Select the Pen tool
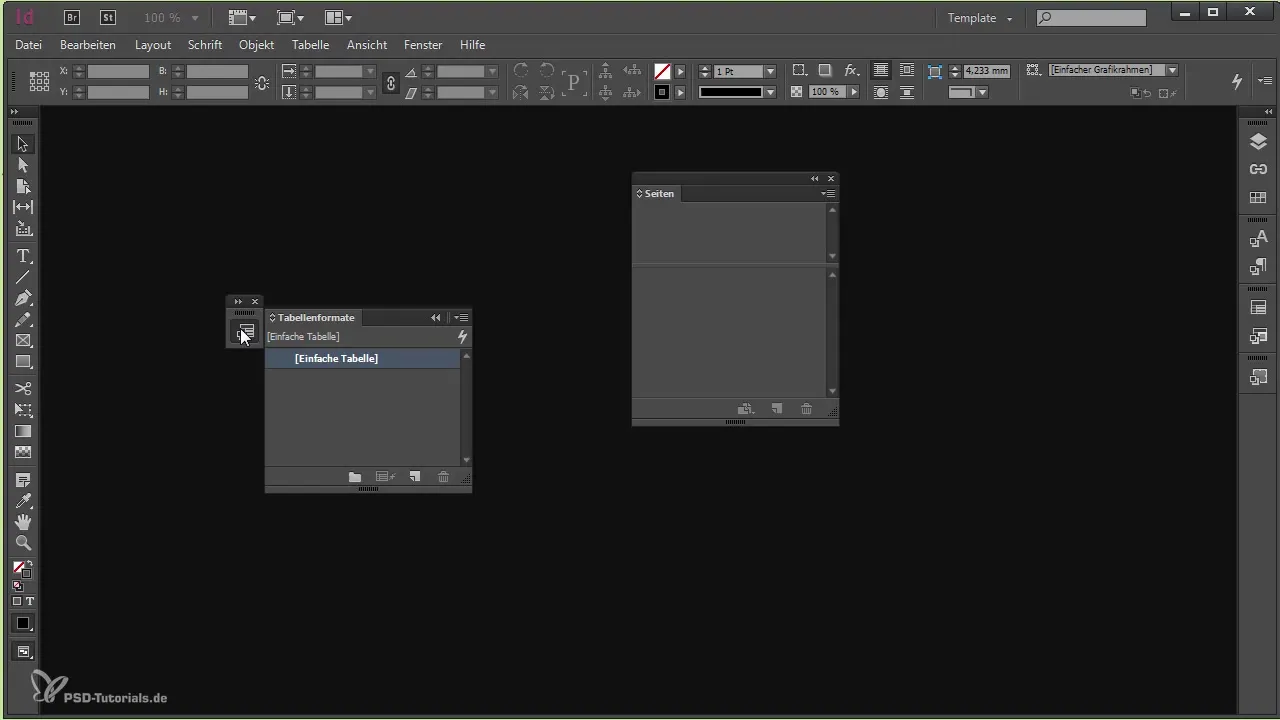1280x720 pixels. pos(23,298)
